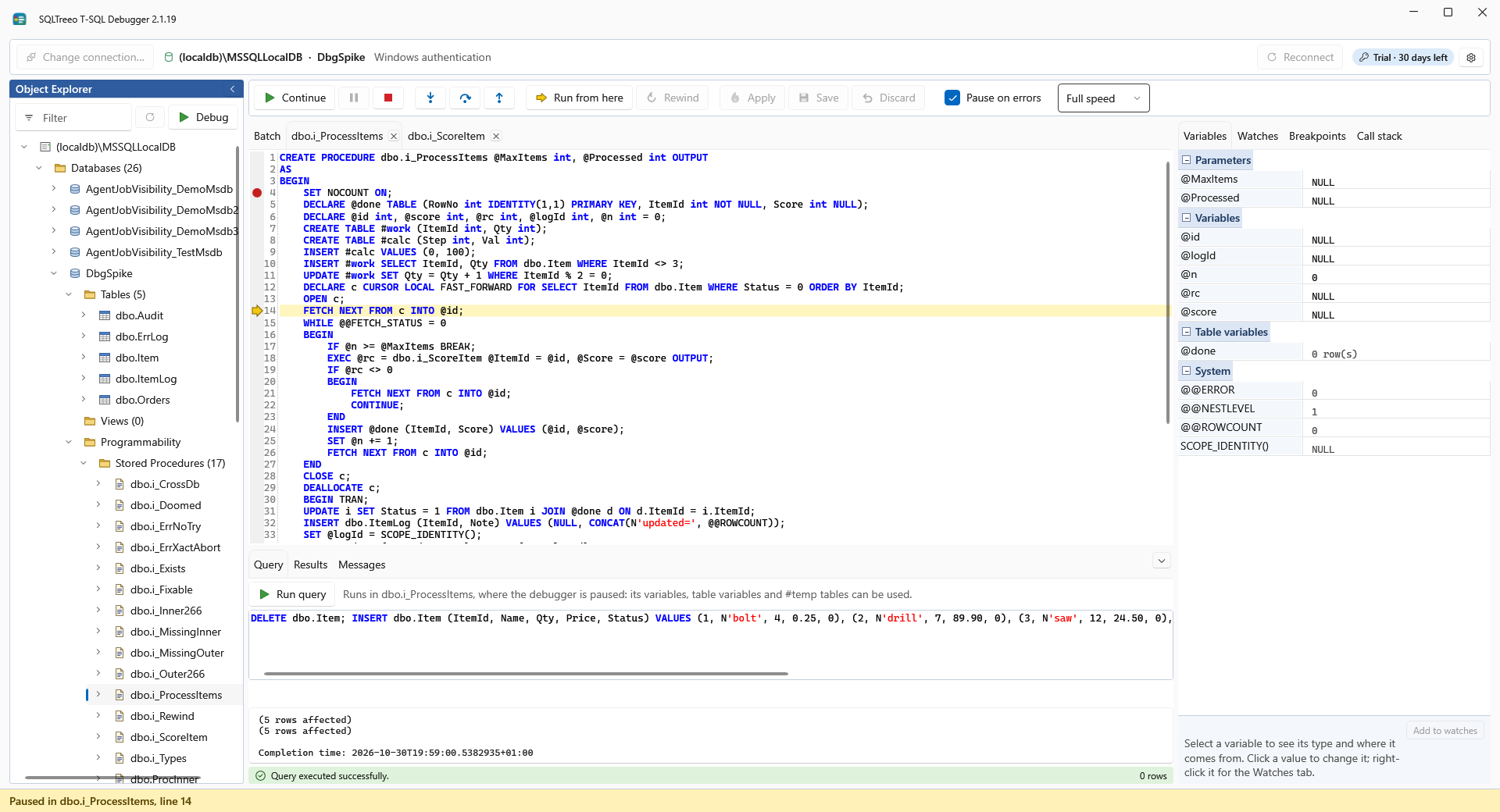Toggle the breakpoint on line 4

pyautogui.click(x=257, y=193)
